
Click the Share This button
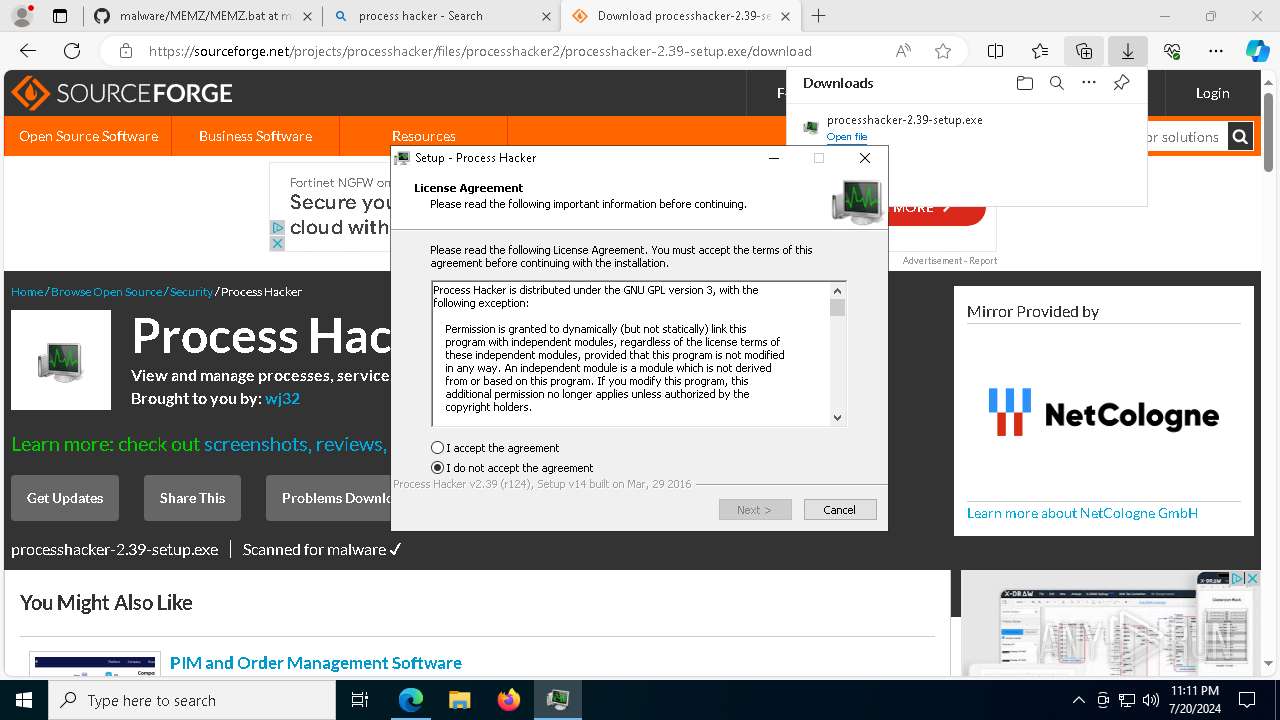(192, 498)
